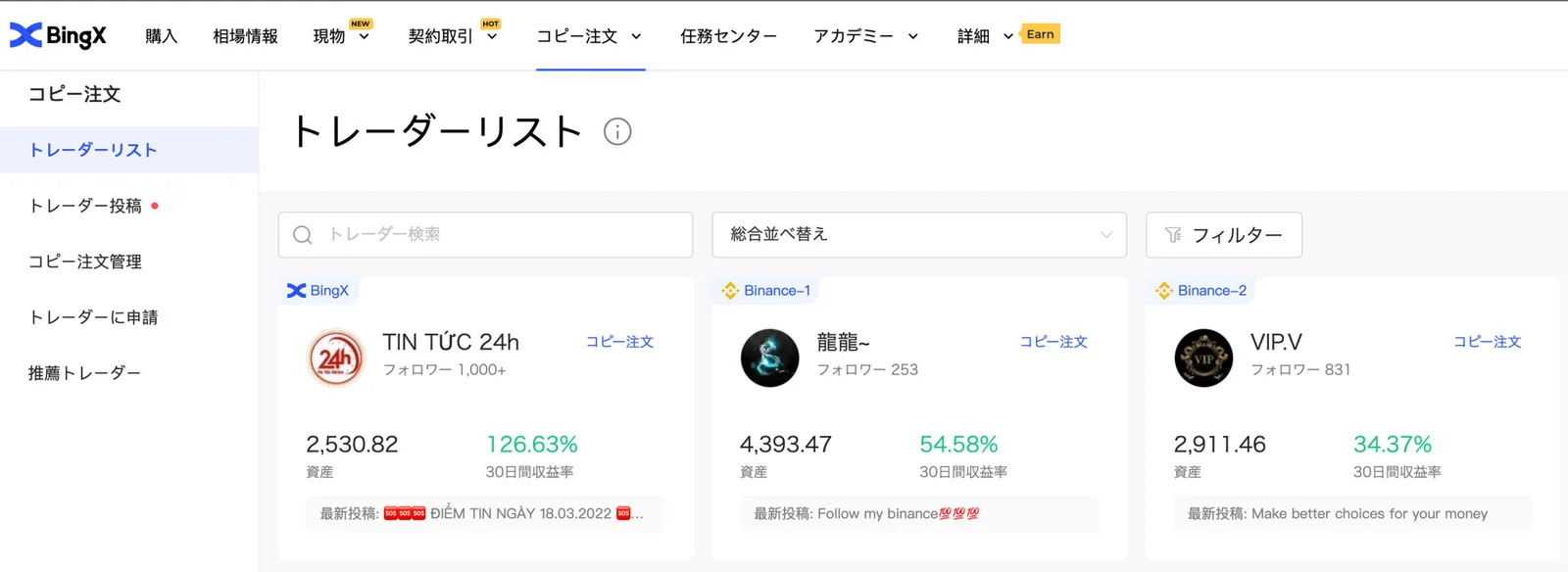Open the 総合並べ替え sort dropdown

[919, 235]
